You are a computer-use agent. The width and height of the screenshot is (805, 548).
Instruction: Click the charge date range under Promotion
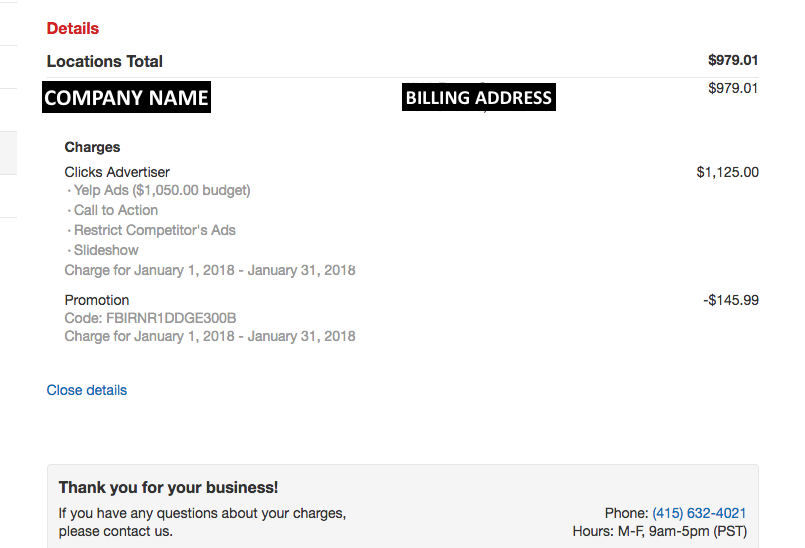pyautogui.click(x=210, y=336)
